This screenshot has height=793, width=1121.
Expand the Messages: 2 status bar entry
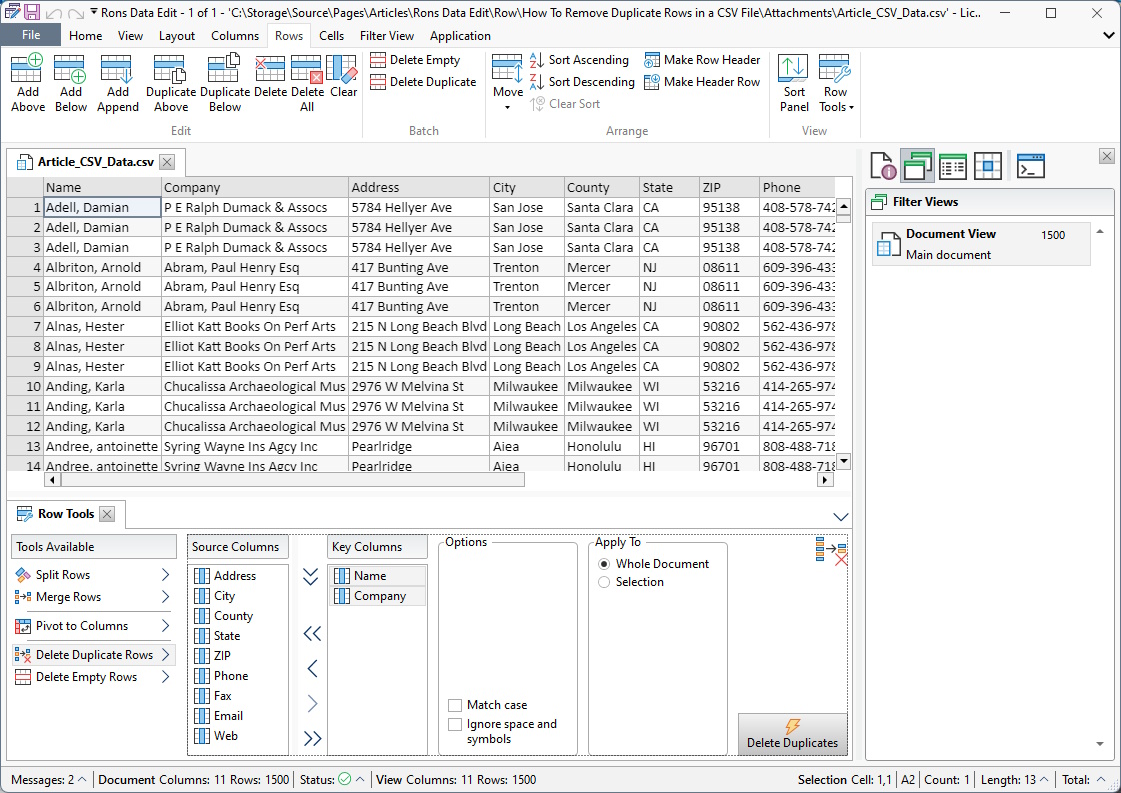(x=49, y=779)
